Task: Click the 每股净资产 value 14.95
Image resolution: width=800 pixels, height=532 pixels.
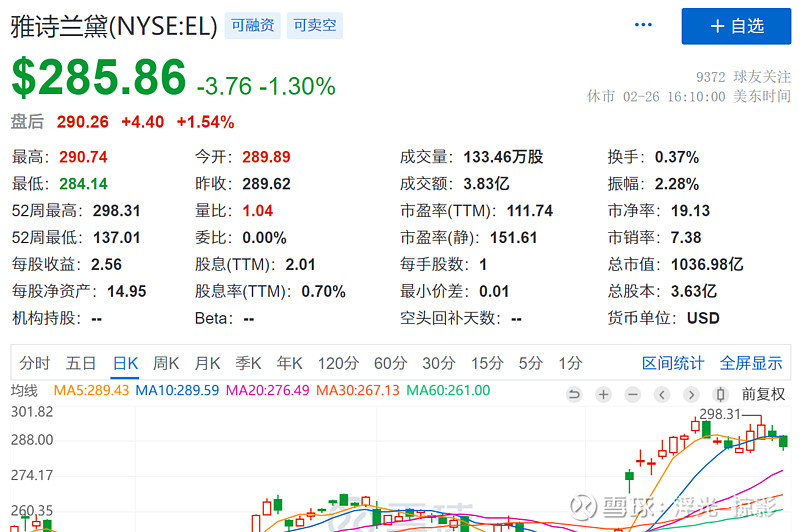Action: click(x=127, y=291)
